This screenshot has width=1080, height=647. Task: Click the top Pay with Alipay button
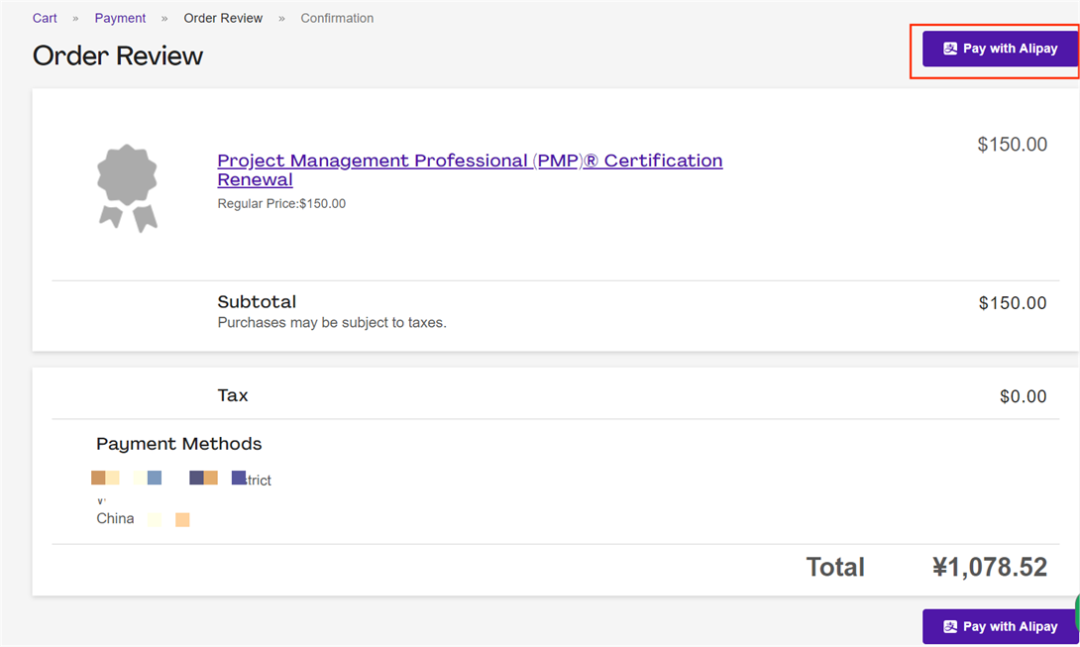tap(1000, 49)
